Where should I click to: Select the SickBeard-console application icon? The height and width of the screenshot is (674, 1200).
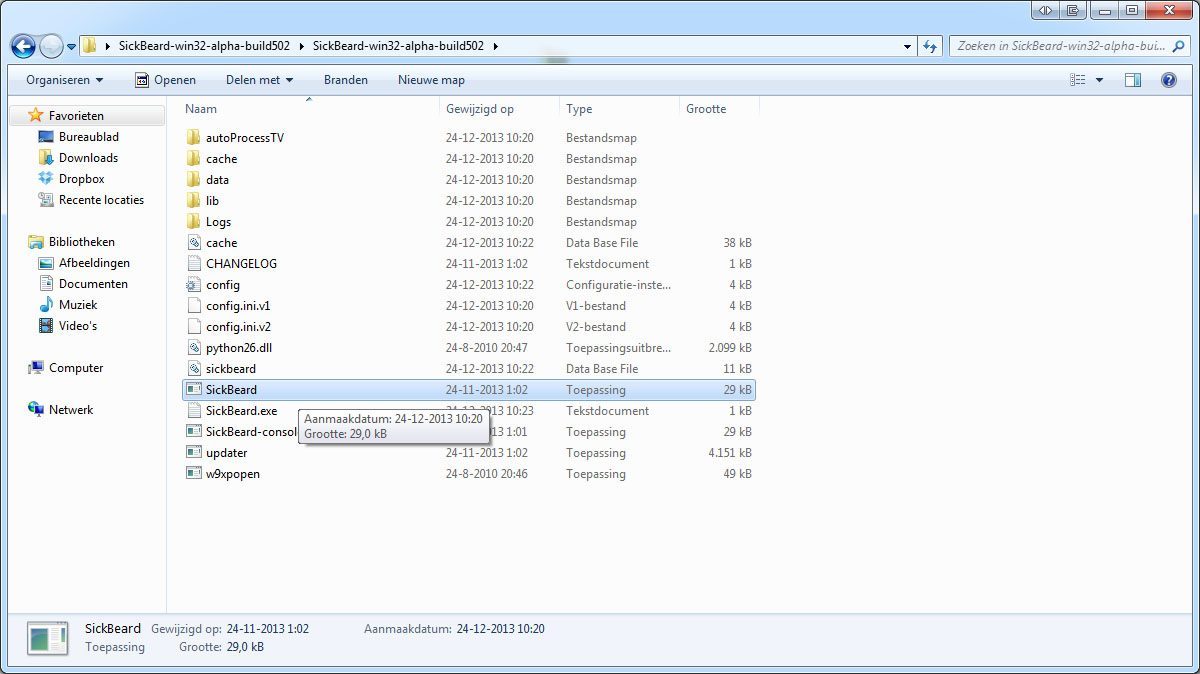click(194, 432)
